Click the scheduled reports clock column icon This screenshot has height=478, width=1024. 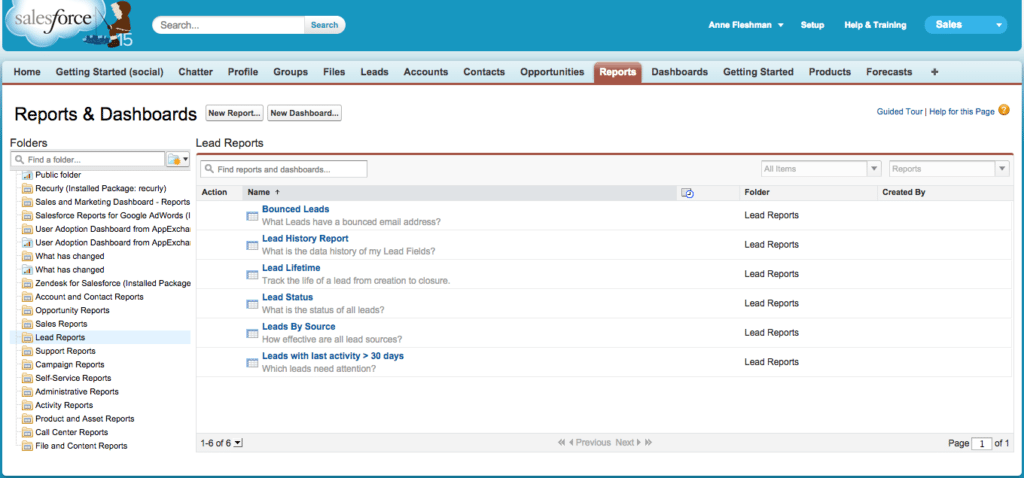point(686,193)
